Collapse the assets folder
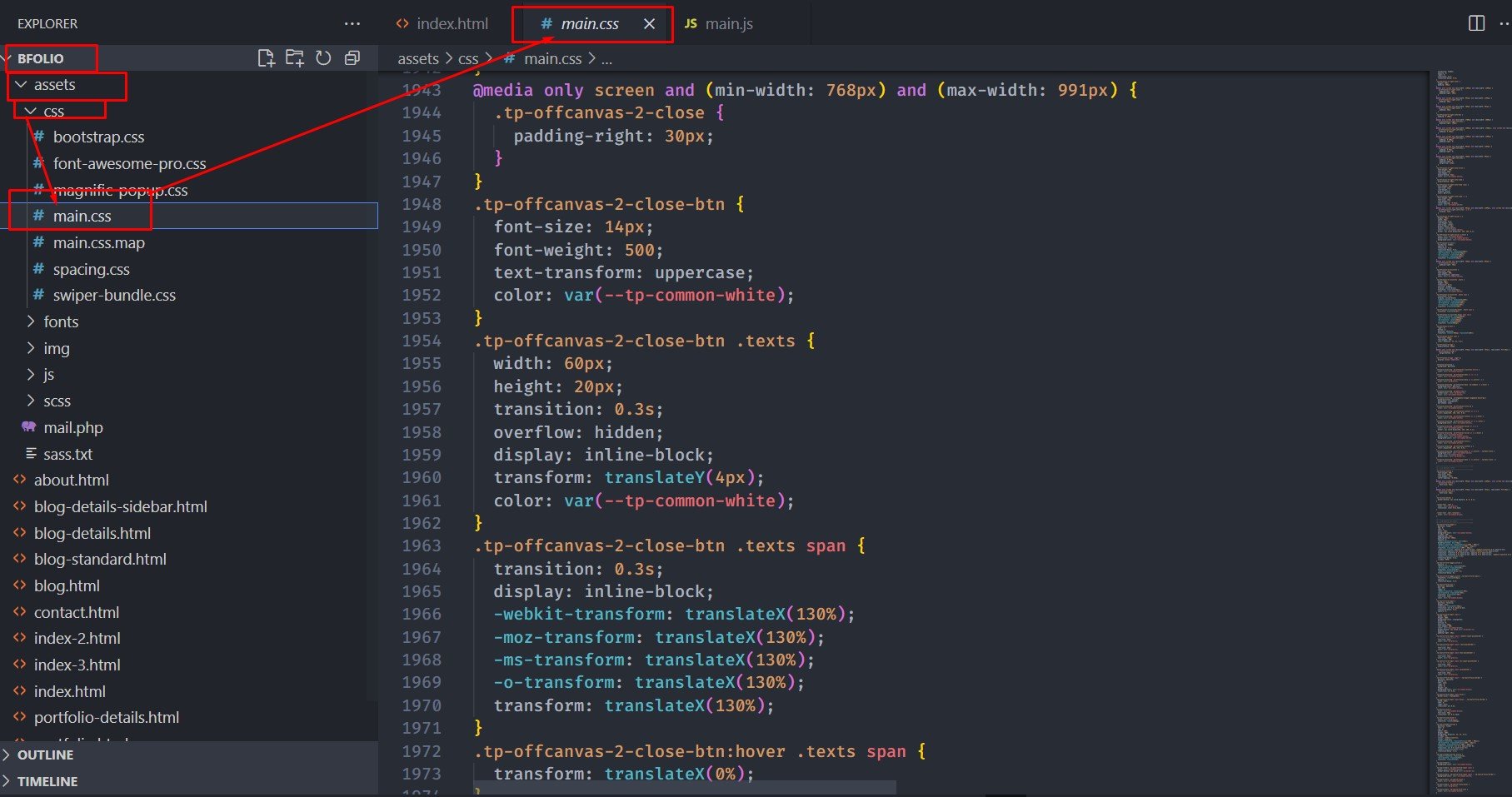 [x=54, y=85]
